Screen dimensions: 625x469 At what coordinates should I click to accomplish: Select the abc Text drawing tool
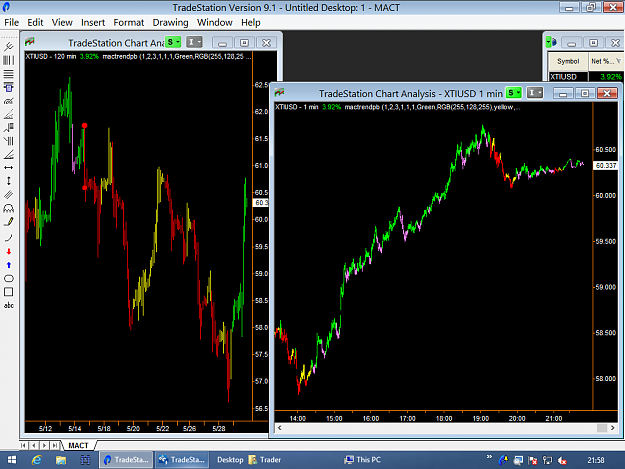point(8,306)
